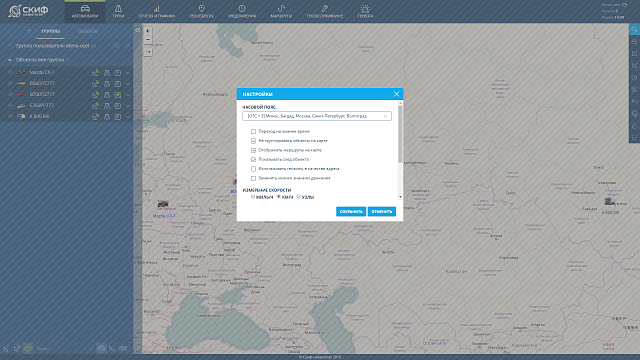Image resolution: width=640 pixels, height=360 pixels.
Task: Click the arrow button under map zoom
Action: (148, 52)
